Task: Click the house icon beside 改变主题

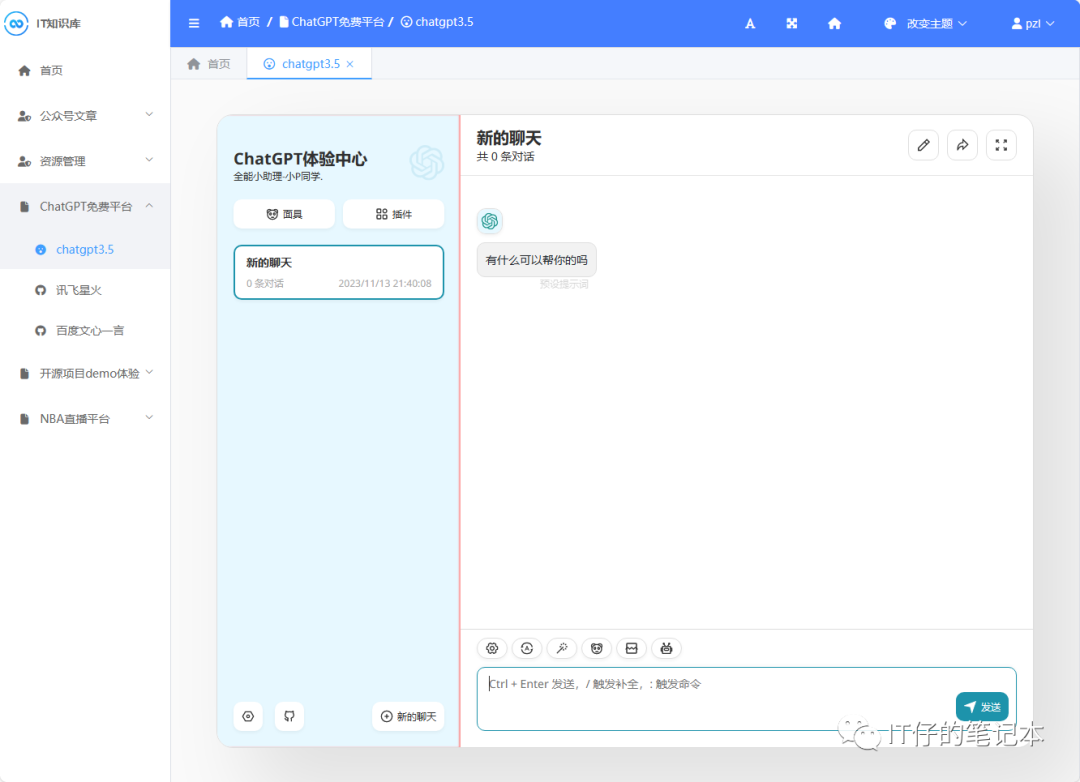Action: coord(834,23)
